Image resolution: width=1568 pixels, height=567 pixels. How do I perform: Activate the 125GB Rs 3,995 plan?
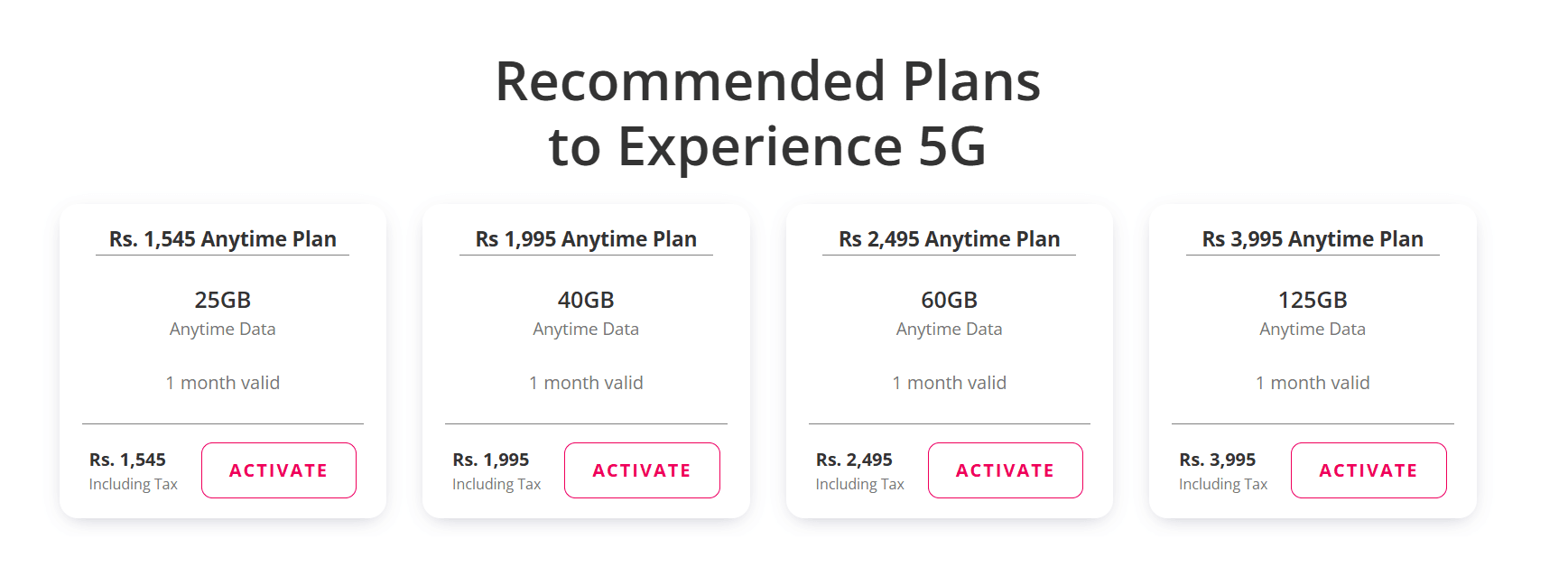tap(1369, 470)
